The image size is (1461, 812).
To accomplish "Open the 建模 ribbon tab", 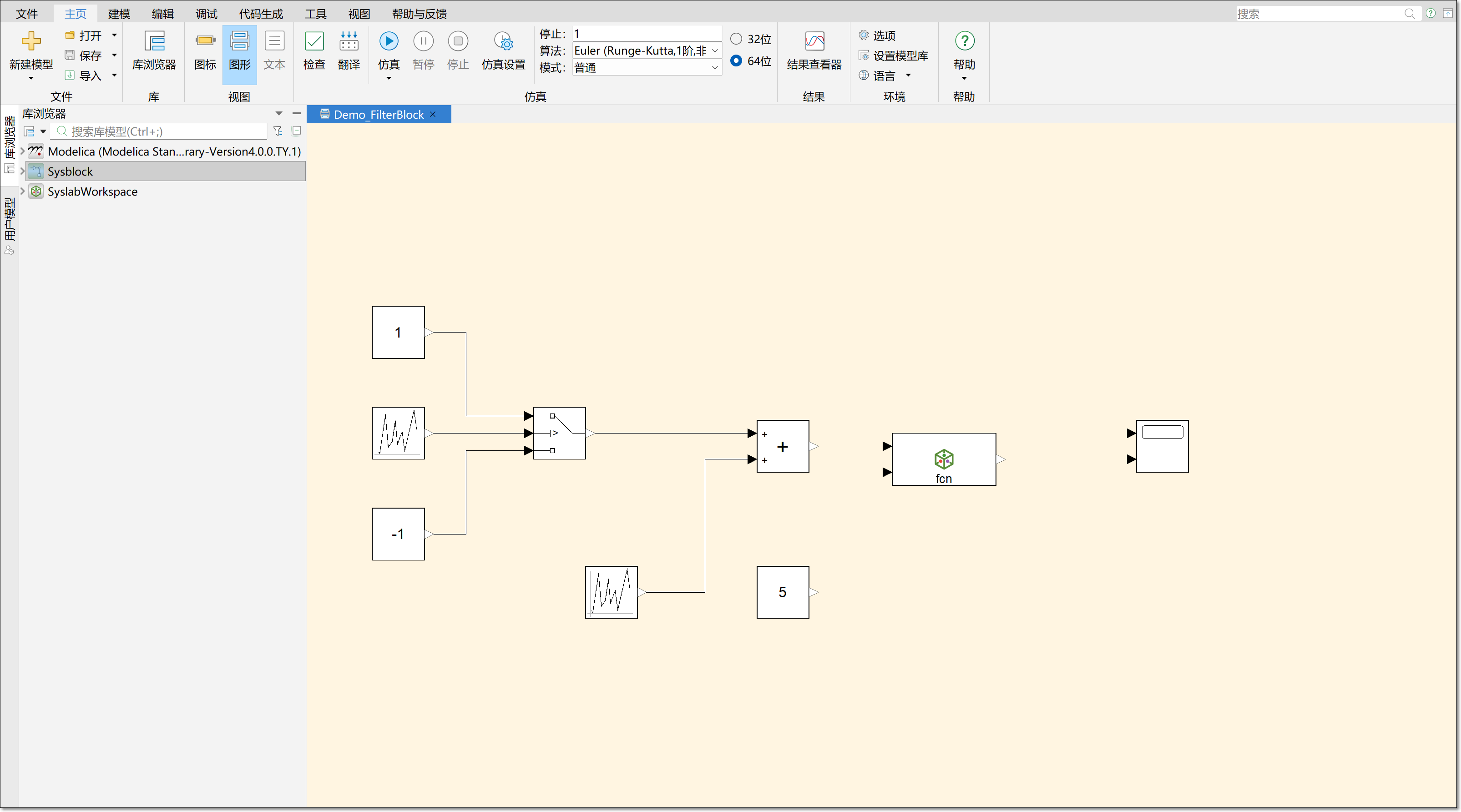I will pyautogui.click(x=119, y=14).
